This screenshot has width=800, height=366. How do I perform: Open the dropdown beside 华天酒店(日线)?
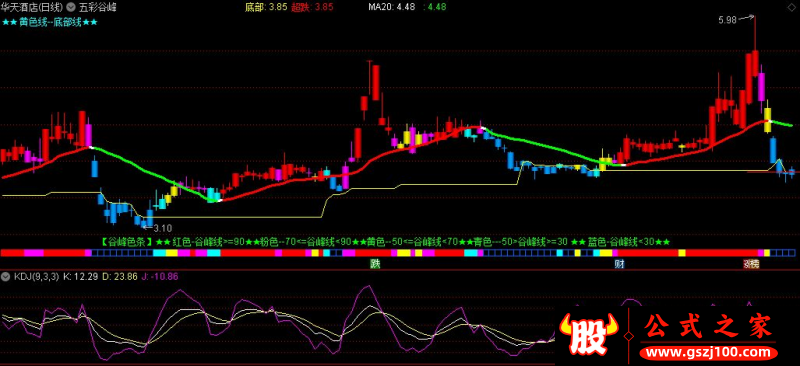pos(70,8)
